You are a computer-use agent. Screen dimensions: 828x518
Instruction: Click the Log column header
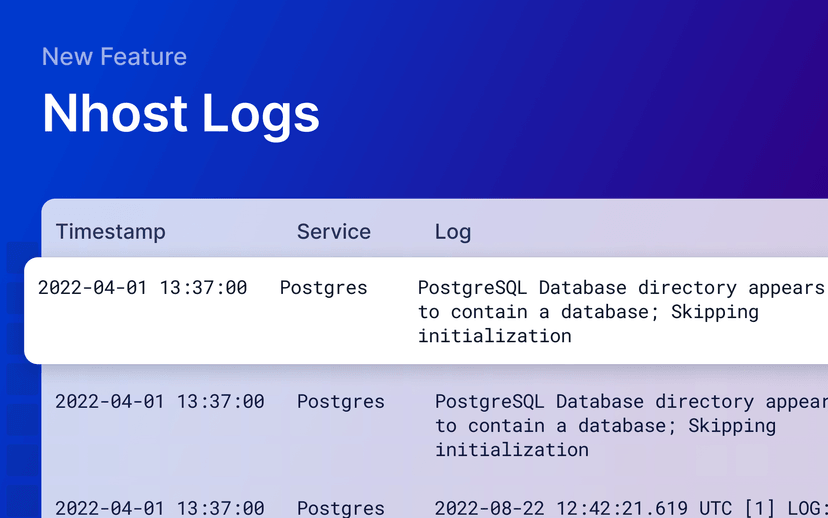click(x=453, y=232)
